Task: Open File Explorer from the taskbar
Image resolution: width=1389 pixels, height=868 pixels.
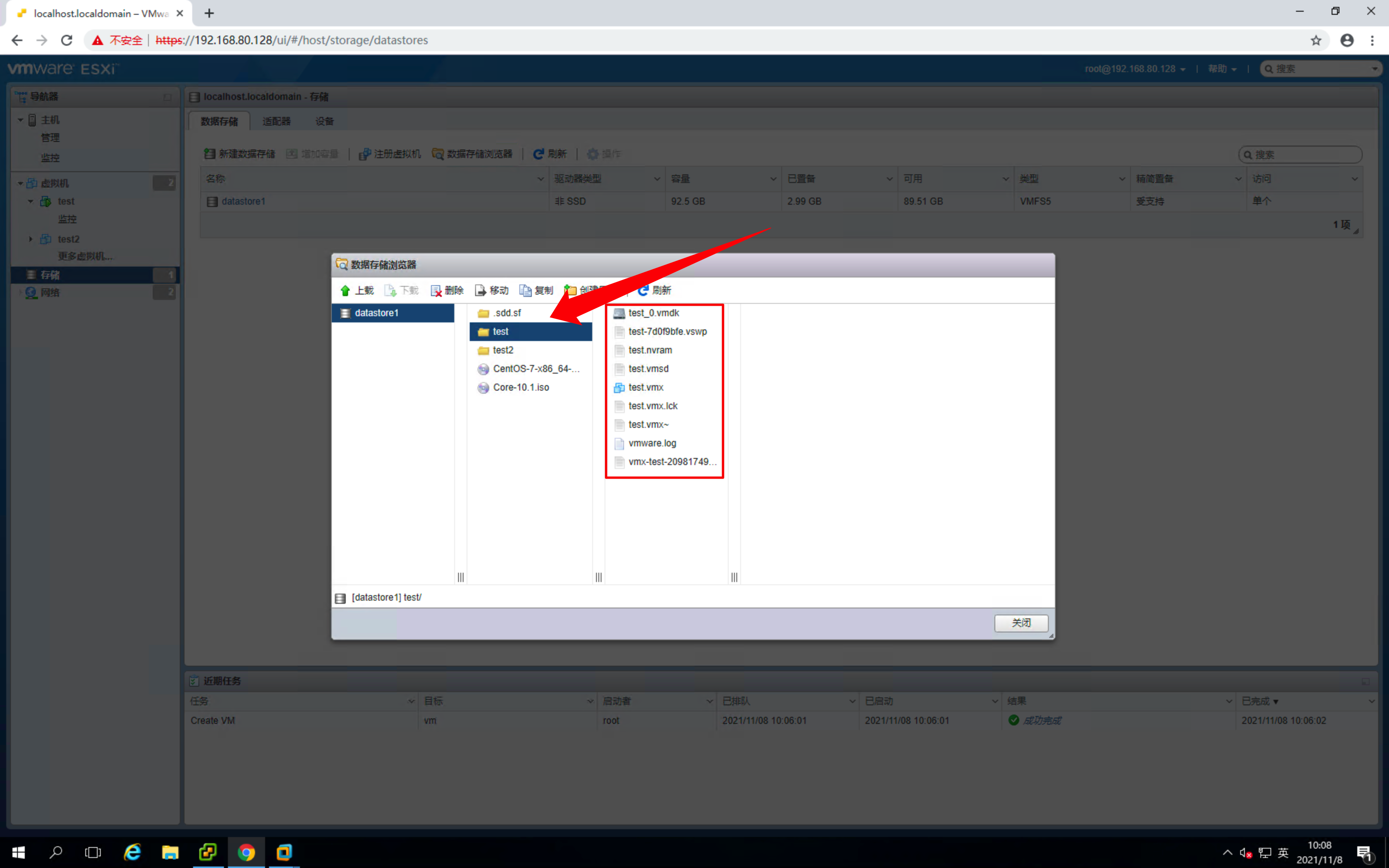Action: tap(170, 852)
